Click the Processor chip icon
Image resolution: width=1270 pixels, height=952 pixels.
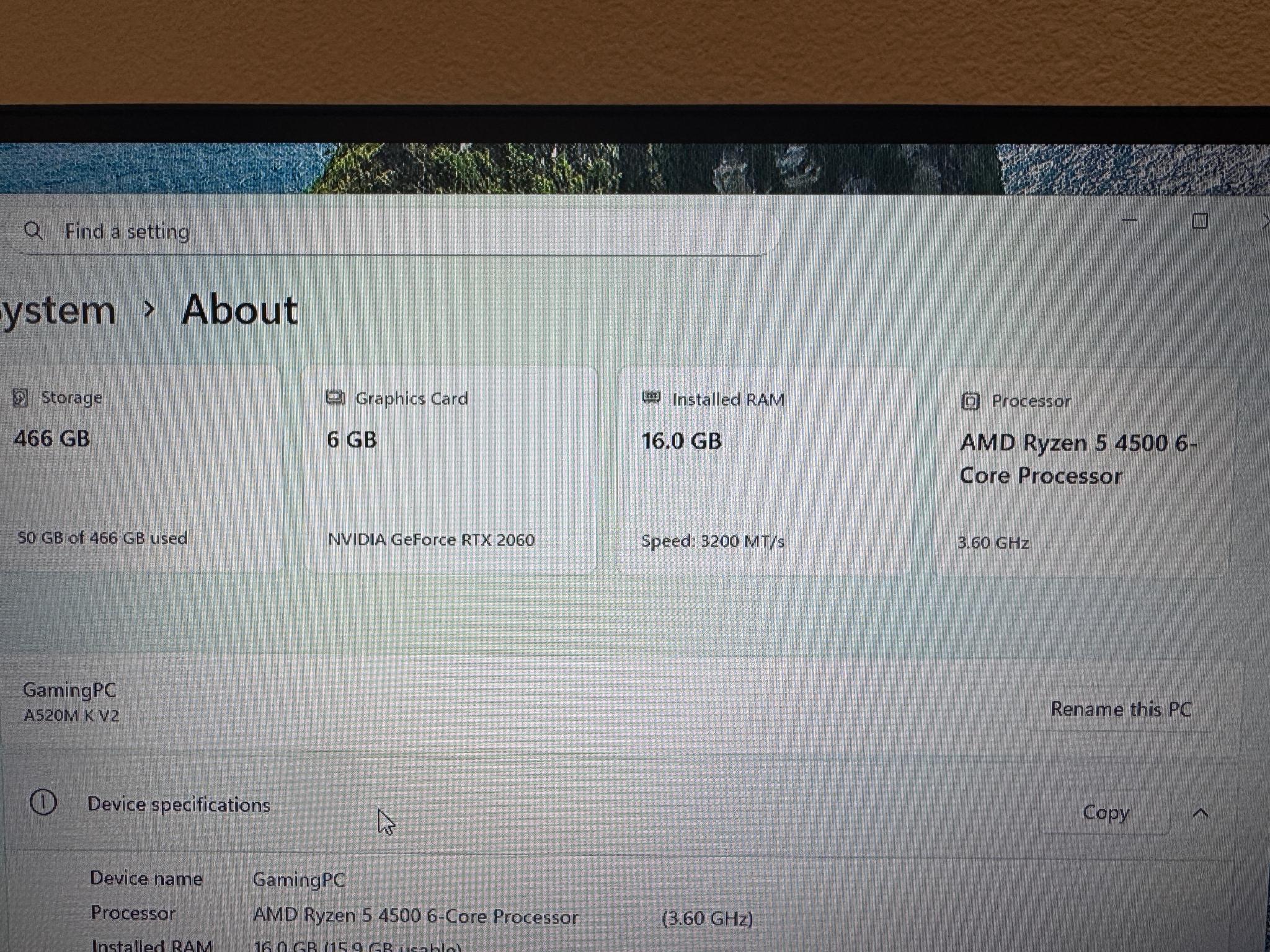point(970,402)
